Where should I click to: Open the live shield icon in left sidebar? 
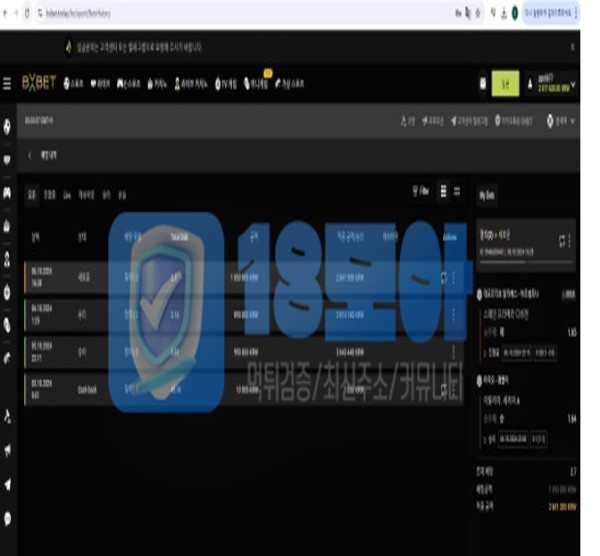point(7,159)
